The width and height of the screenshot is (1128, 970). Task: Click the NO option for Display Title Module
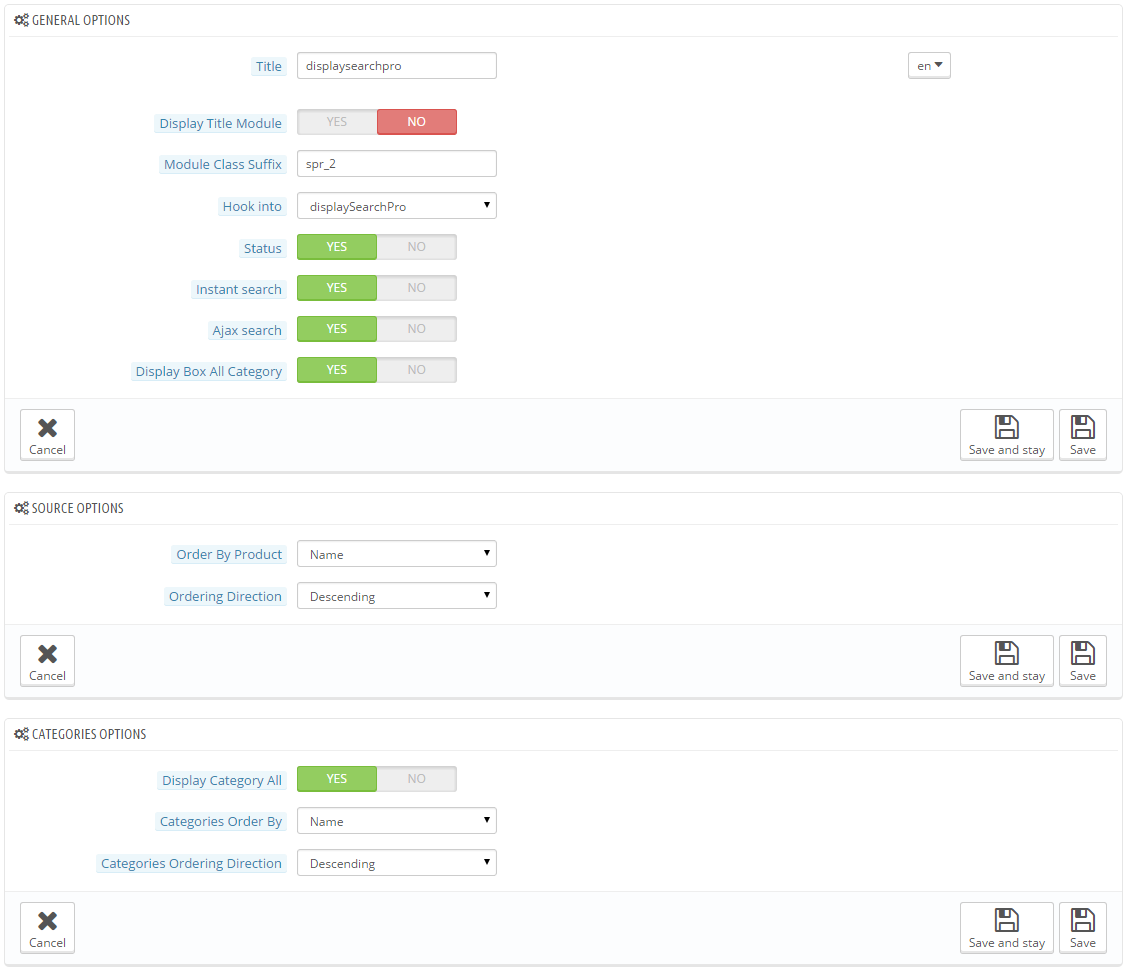(417, 122)
